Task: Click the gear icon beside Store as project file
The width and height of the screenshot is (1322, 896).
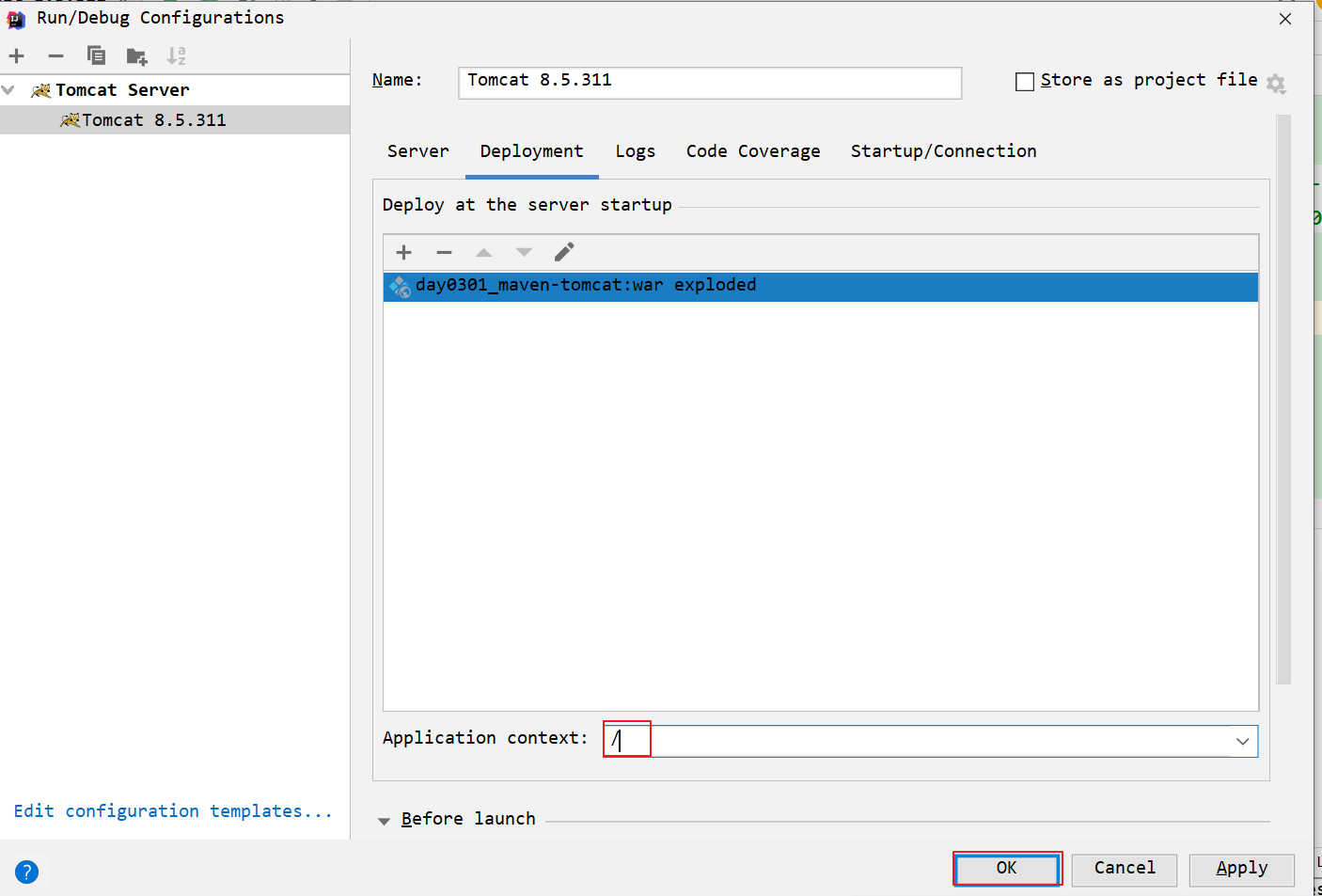Action: coord(1276,84)
